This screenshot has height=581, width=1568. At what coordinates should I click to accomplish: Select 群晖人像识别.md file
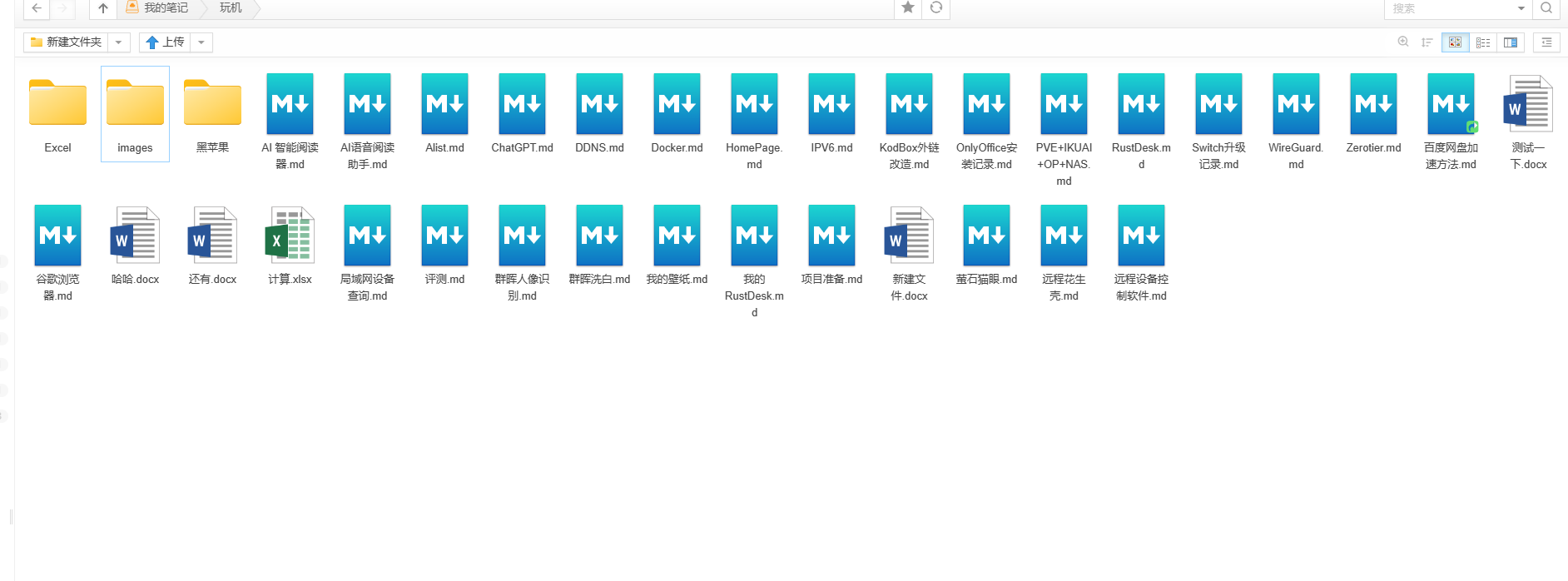pyautogui.click(x=522, y=253)
